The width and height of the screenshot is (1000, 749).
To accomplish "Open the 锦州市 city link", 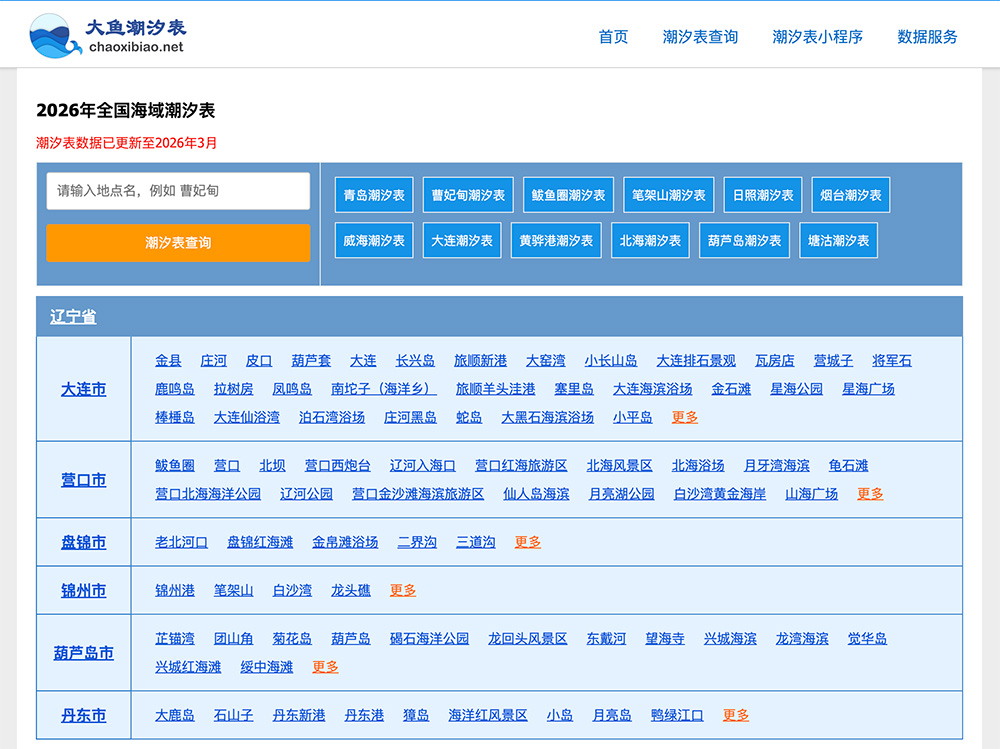I will pyautogui.click(x=84, y=591).
